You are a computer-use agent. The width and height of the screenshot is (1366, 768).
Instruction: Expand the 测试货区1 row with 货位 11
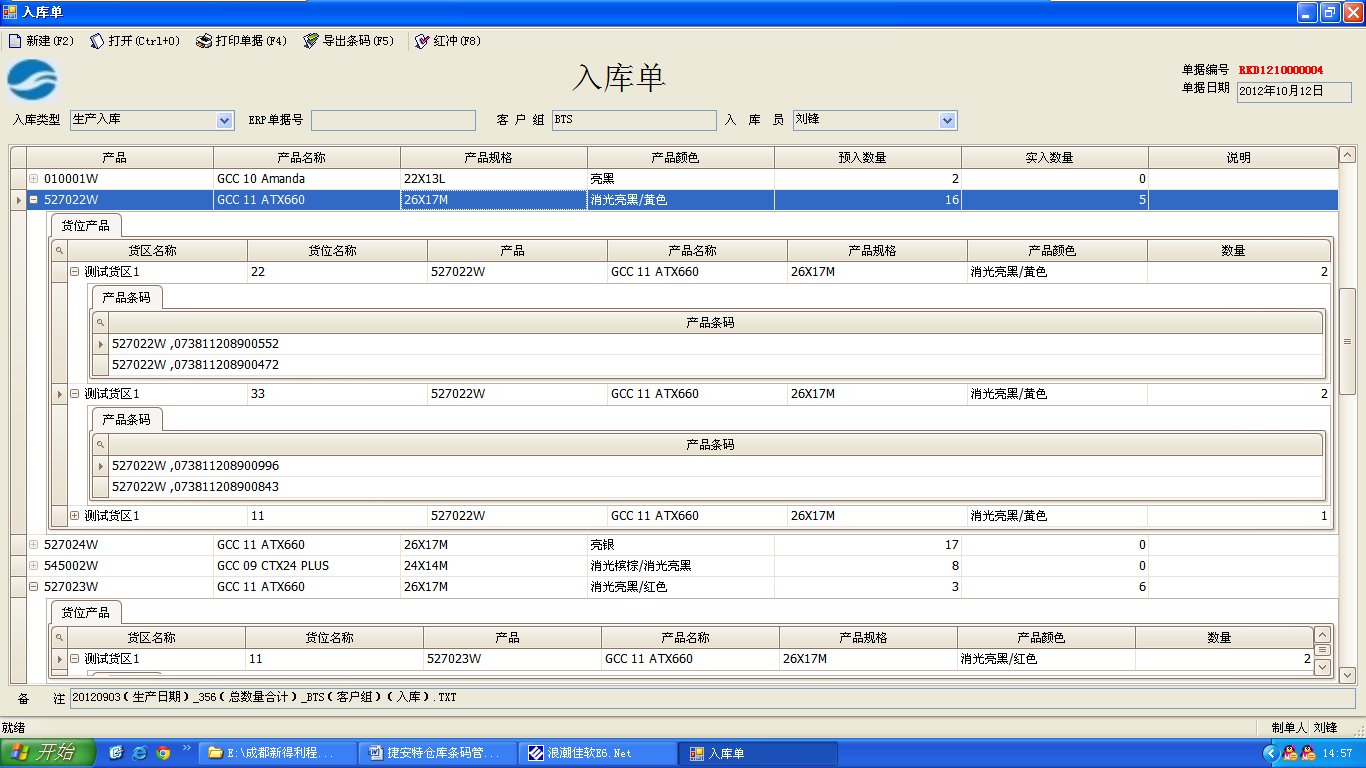point(75,516)
